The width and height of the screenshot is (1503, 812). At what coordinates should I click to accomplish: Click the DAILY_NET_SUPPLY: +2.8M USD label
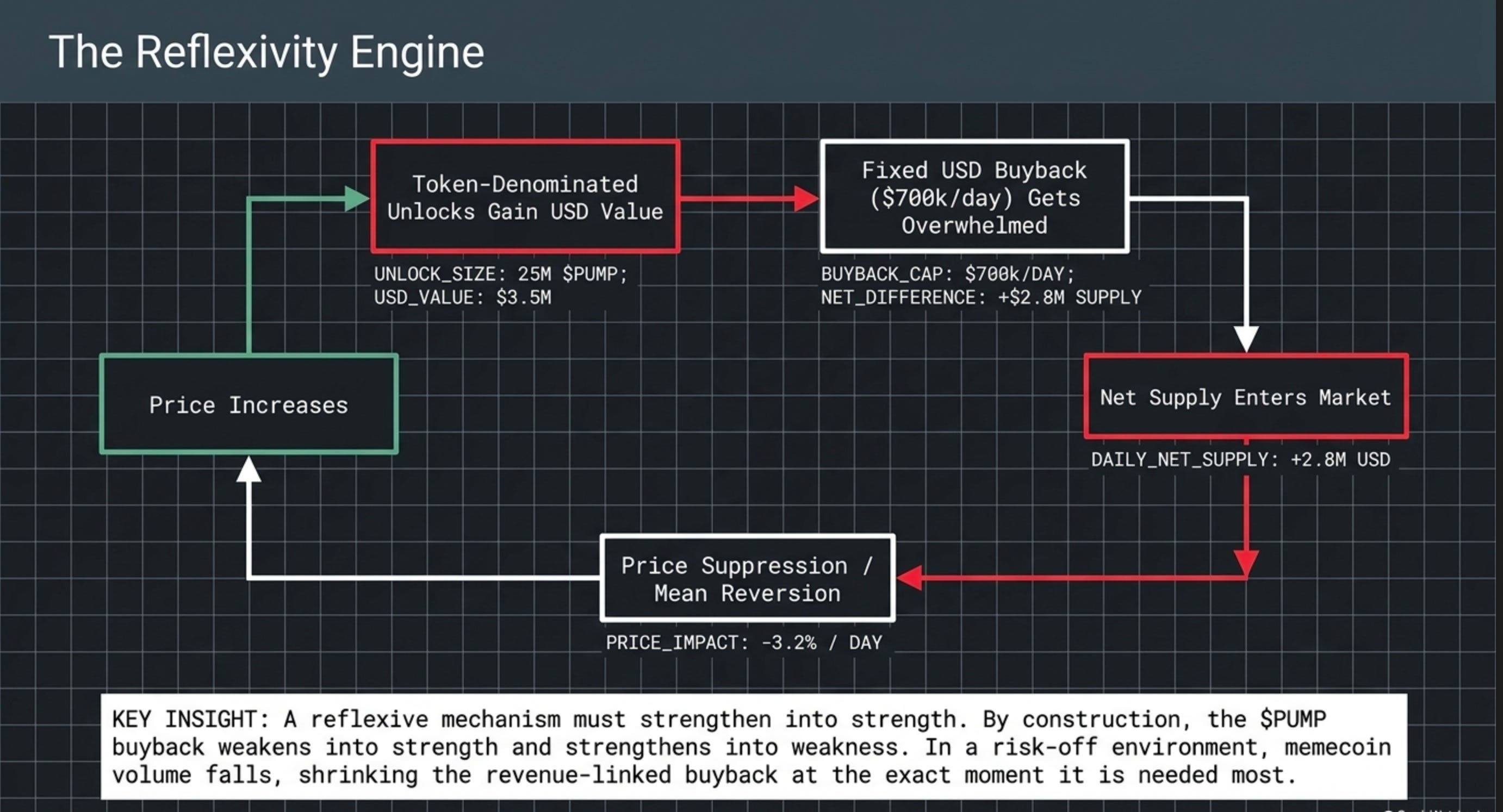click(x=1241, y=460)
